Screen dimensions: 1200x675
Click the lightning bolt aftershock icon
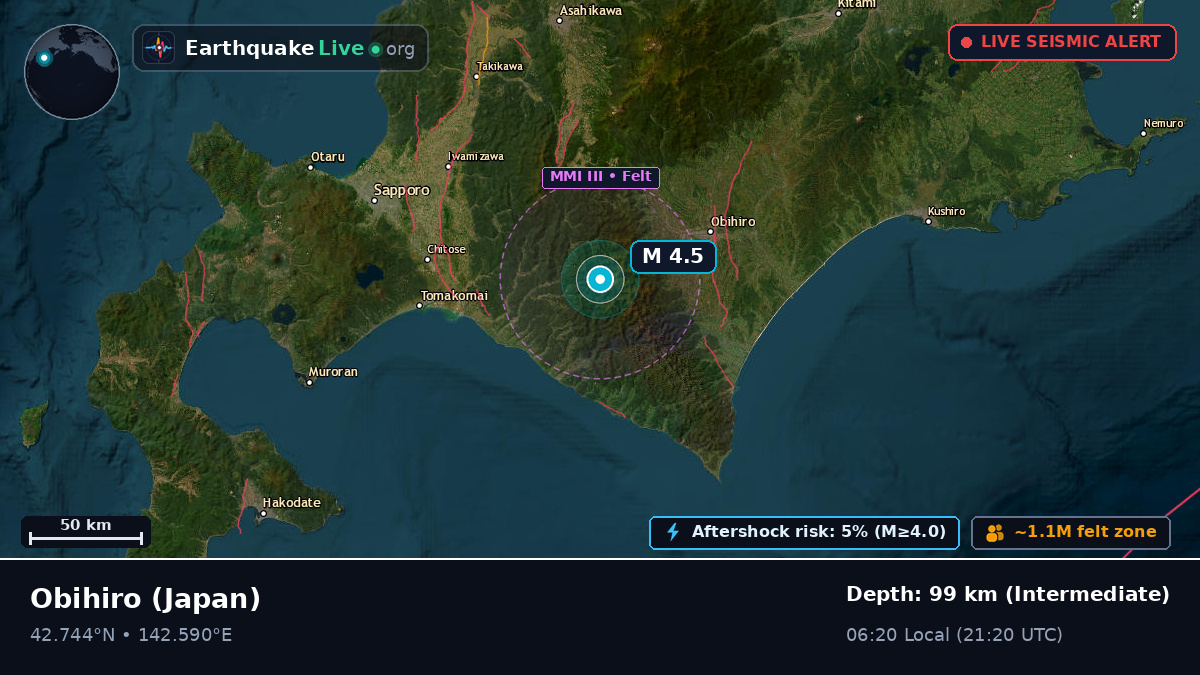point(673,532)
